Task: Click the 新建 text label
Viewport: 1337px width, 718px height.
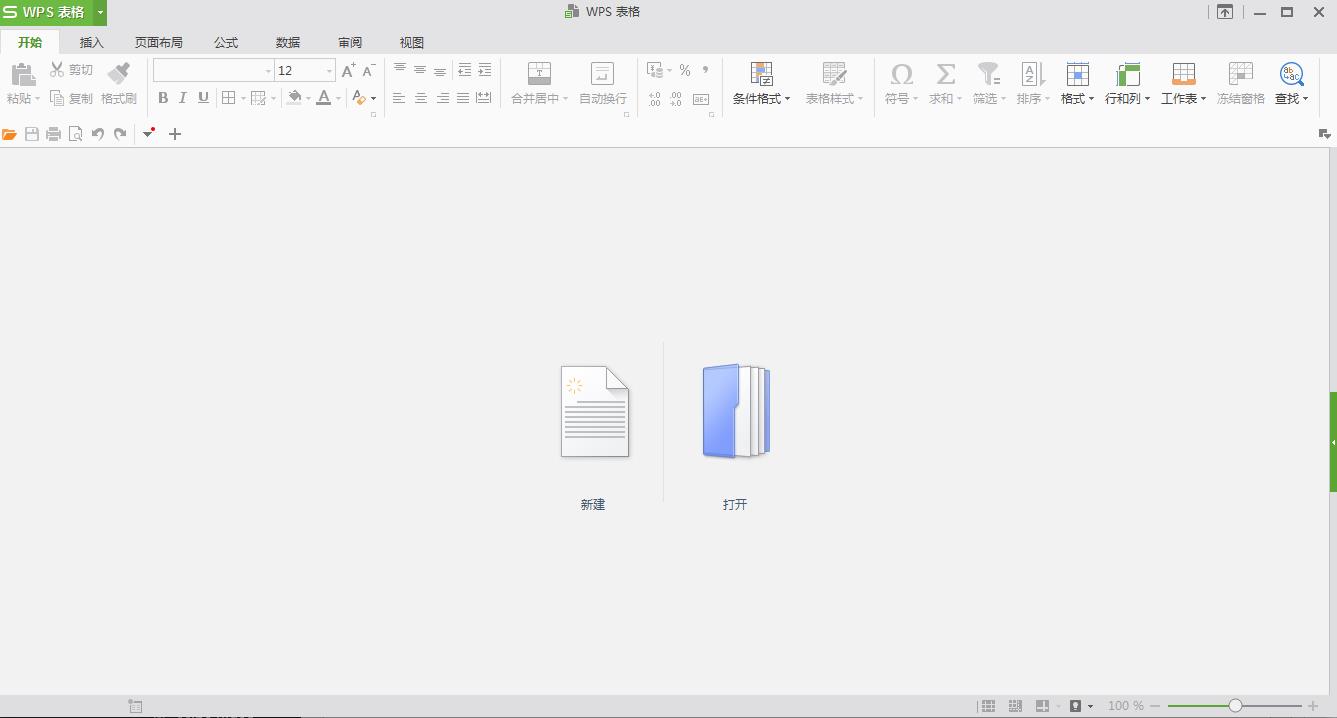Action: click(x=593, y=505)
